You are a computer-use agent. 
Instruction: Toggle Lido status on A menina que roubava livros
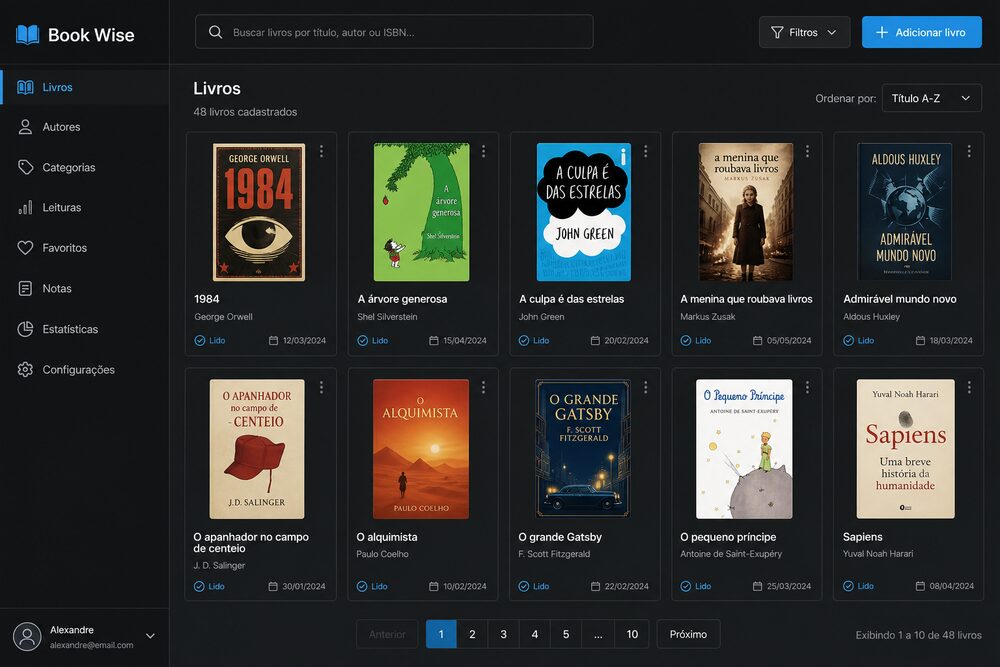pos(696,341)
